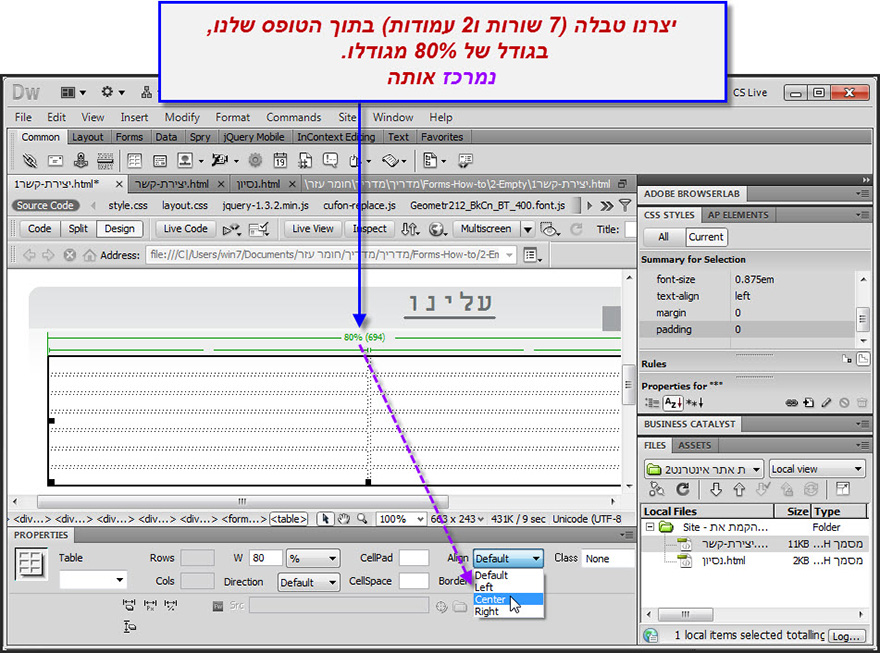
Task: Click the Comment insert icon
Action: coord(331,161)
